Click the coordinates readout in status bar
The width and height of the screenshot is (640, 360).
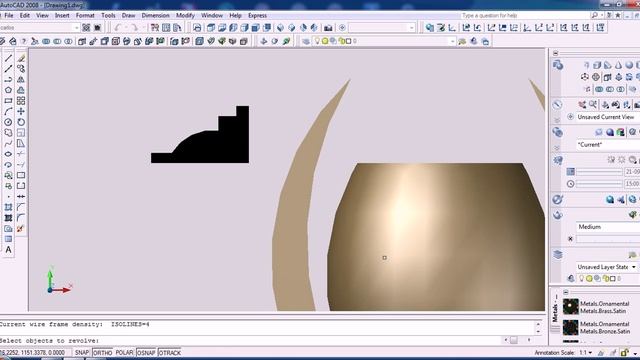pyautogui.click(x=33, y=353)
